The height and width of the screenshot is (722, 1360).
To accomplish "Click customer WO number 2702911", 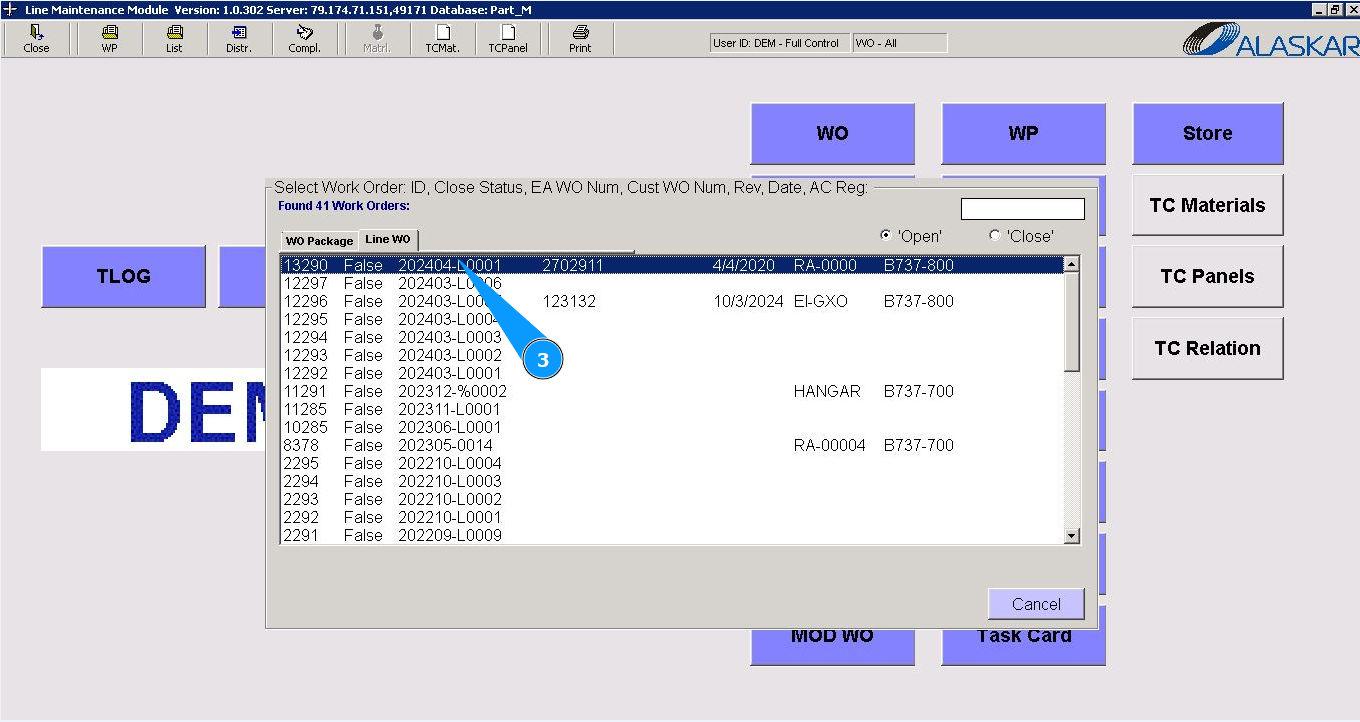I will (573, 265).
